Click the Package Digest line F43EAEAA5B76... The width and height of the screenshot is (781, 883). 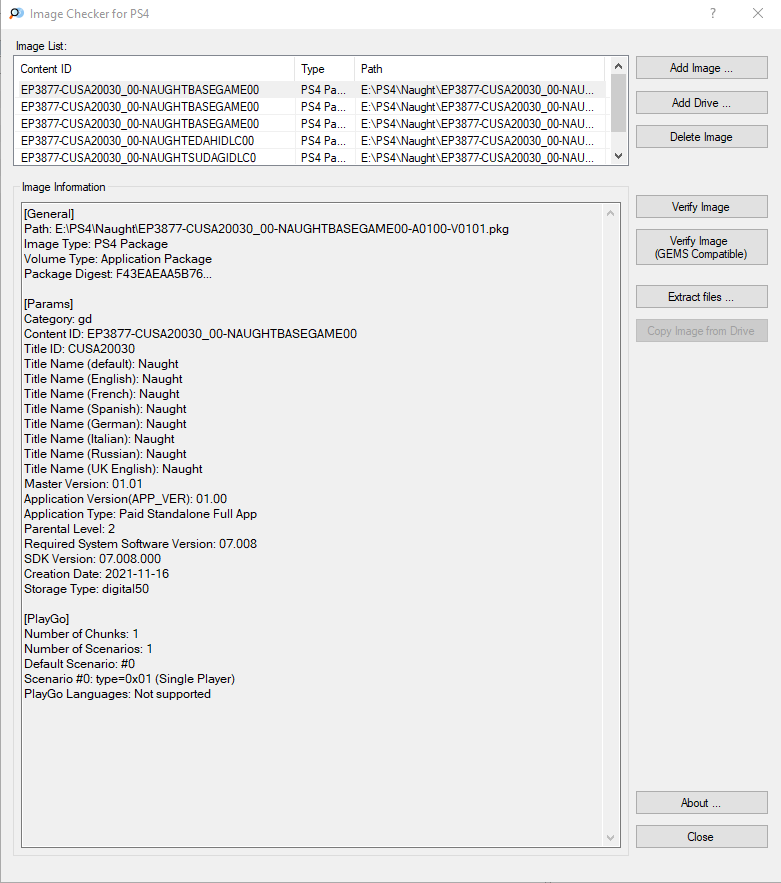[118, 274]
